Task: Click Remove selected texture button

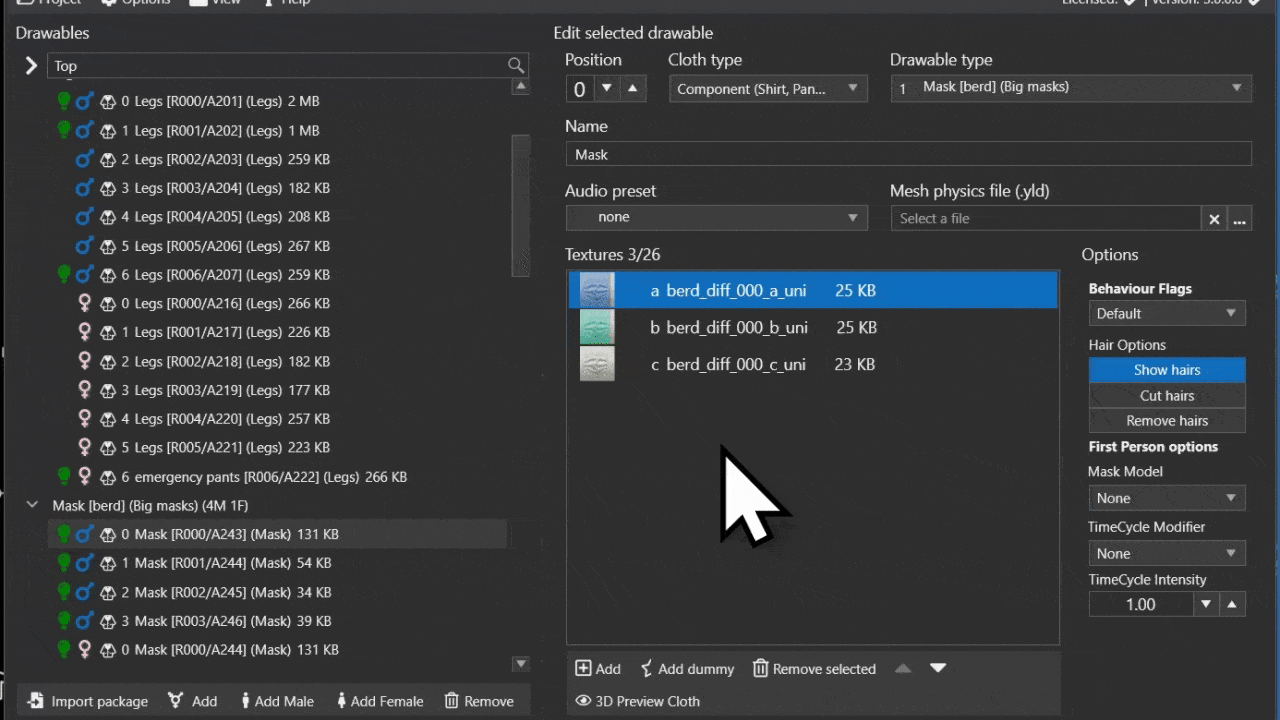Action: point(814,669)
